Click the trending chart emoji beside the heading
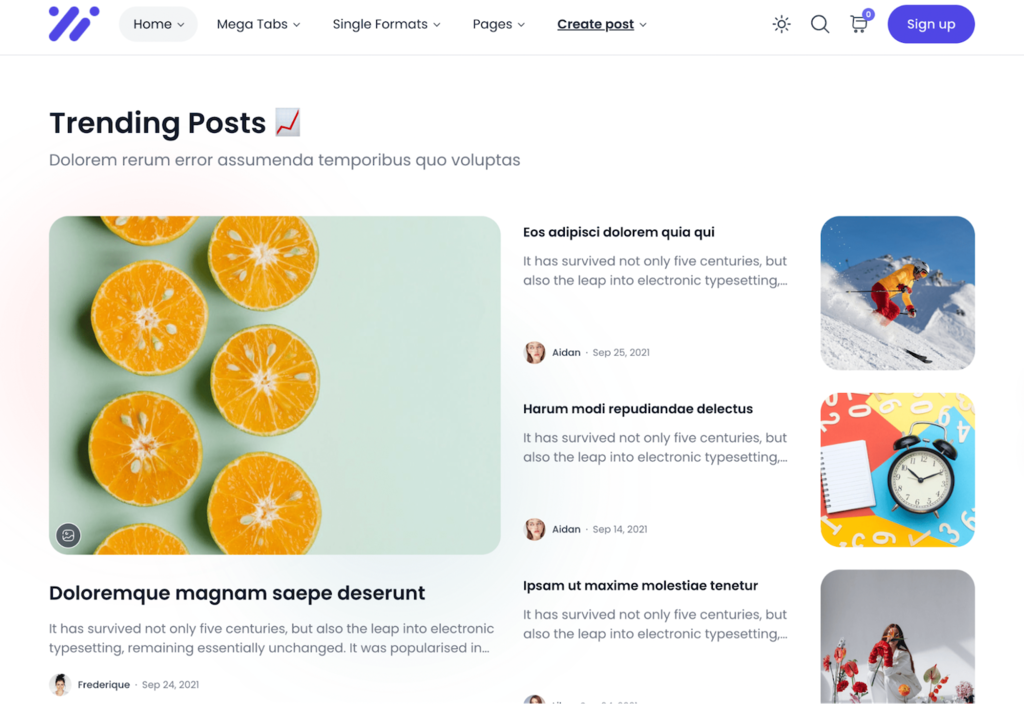Viewport: 1024px width, 704px height. (287, 122)
